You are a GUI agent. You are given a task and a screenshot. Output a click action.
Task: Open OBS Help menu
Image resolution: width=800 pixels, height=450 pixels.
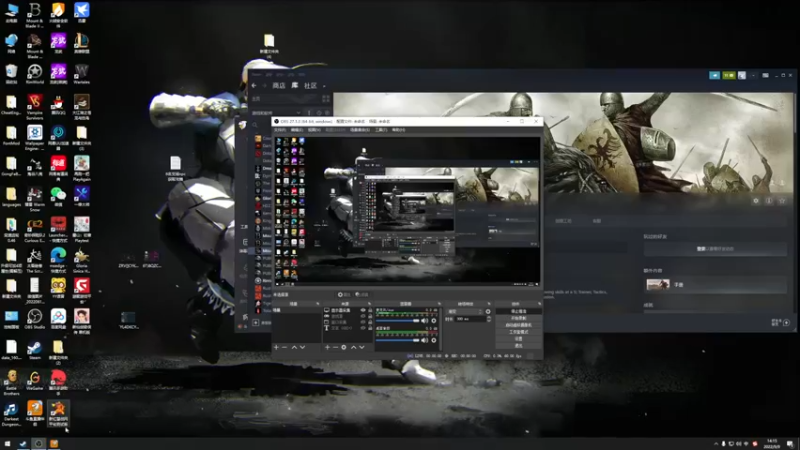pos(398,130)
